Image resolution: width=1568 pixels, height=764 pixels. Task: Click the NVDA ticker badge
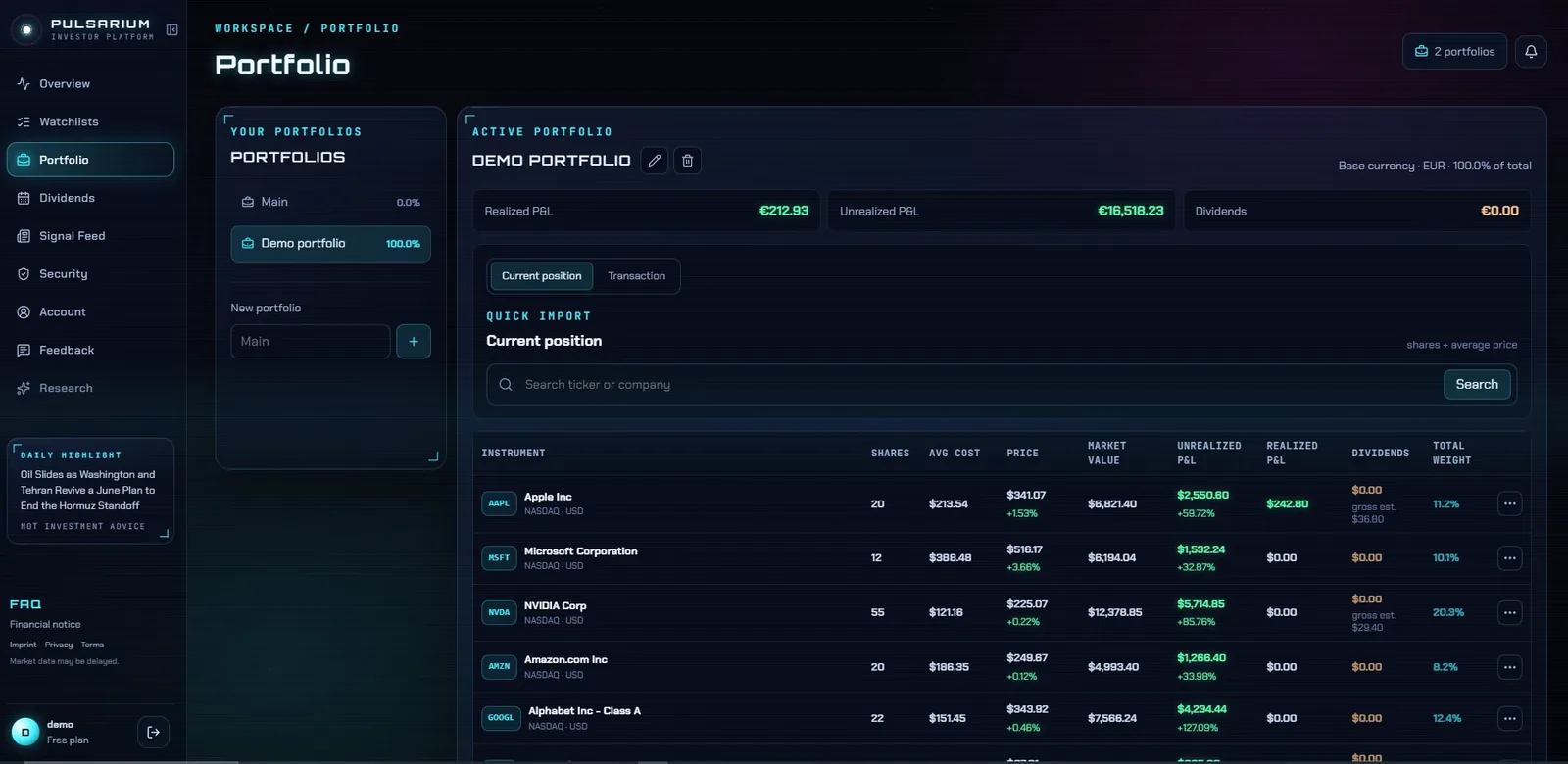coord(499,613)
